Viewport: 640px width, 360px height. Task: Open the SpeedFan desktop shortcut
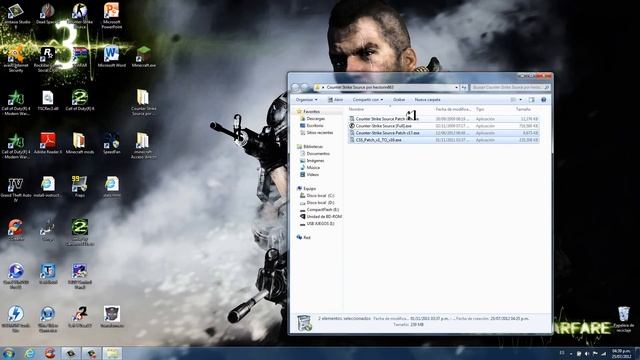point(111,144)
